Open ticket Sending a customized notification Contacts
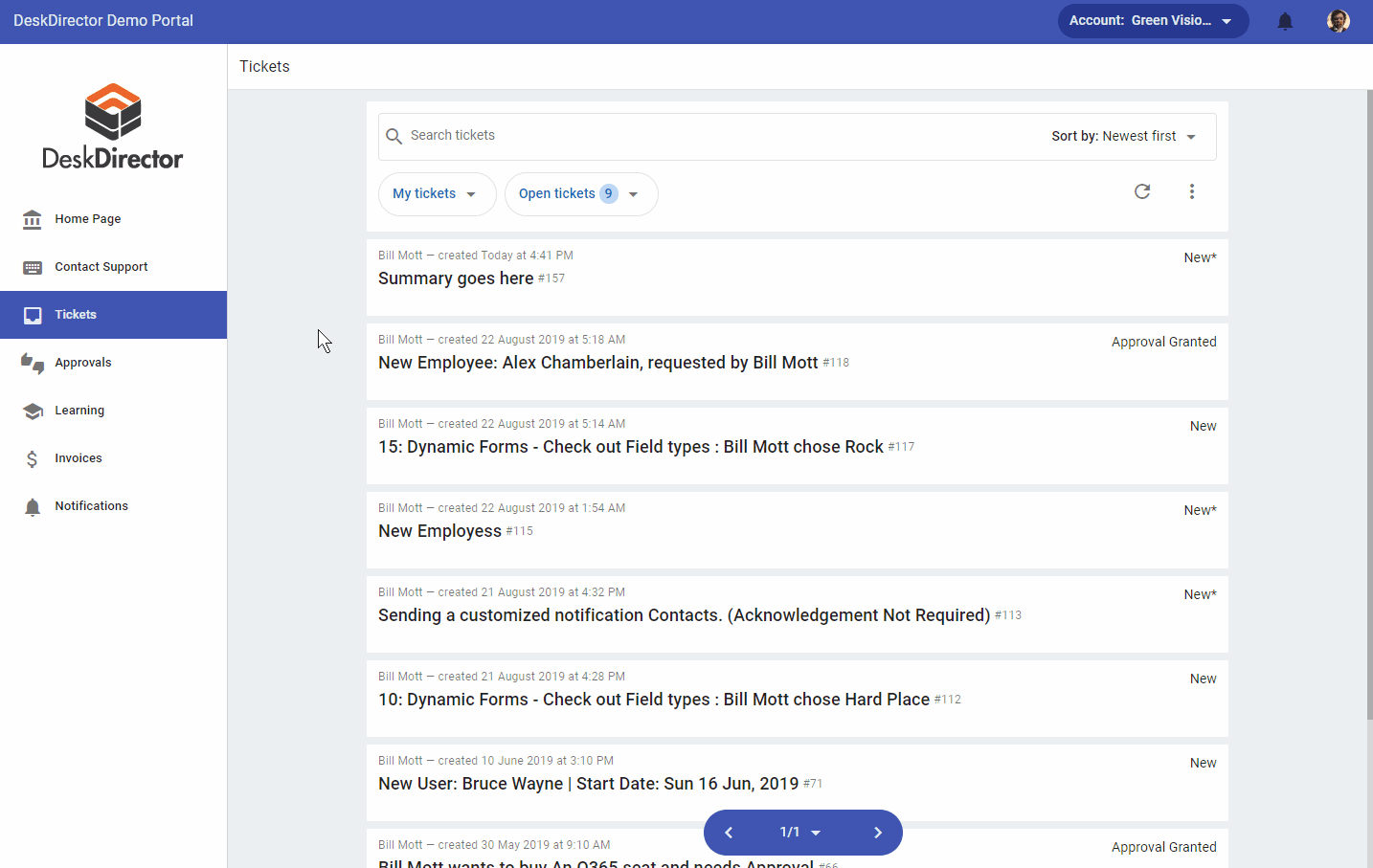This screenshot has width=1373, height=868. pos(798,614)
